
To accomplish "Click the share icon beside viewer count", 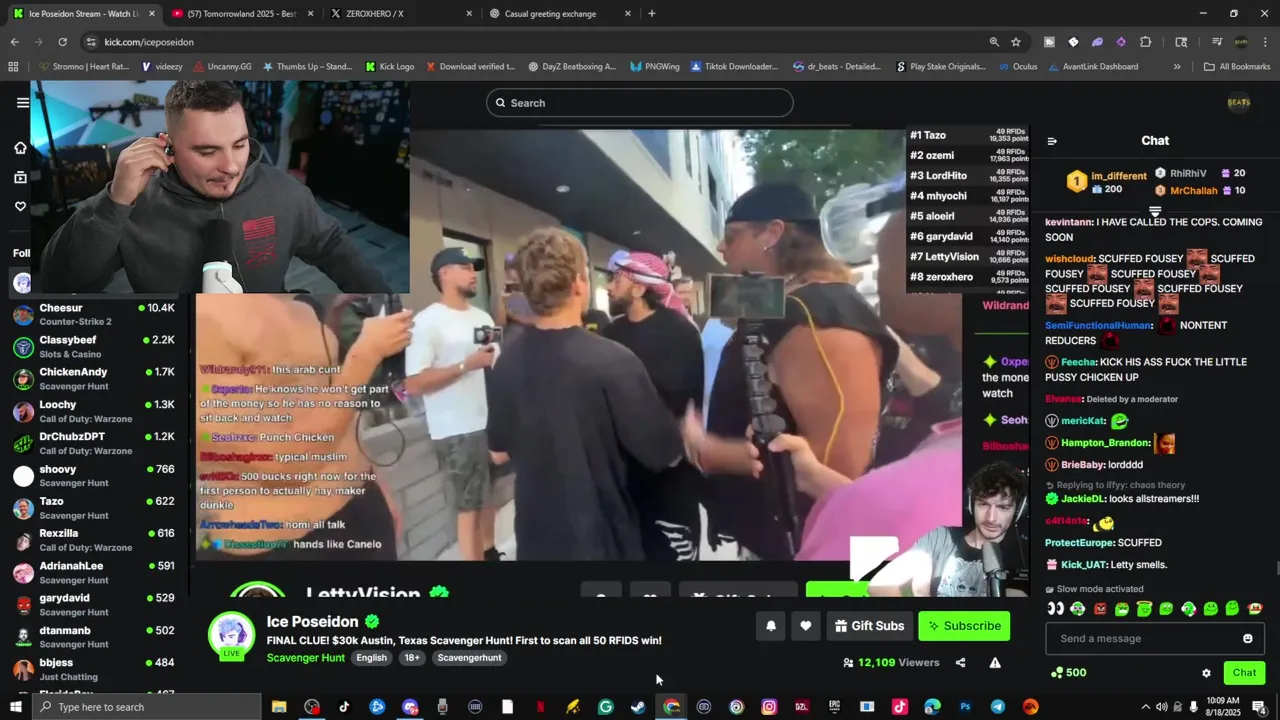I will click(x=960, y=662).
